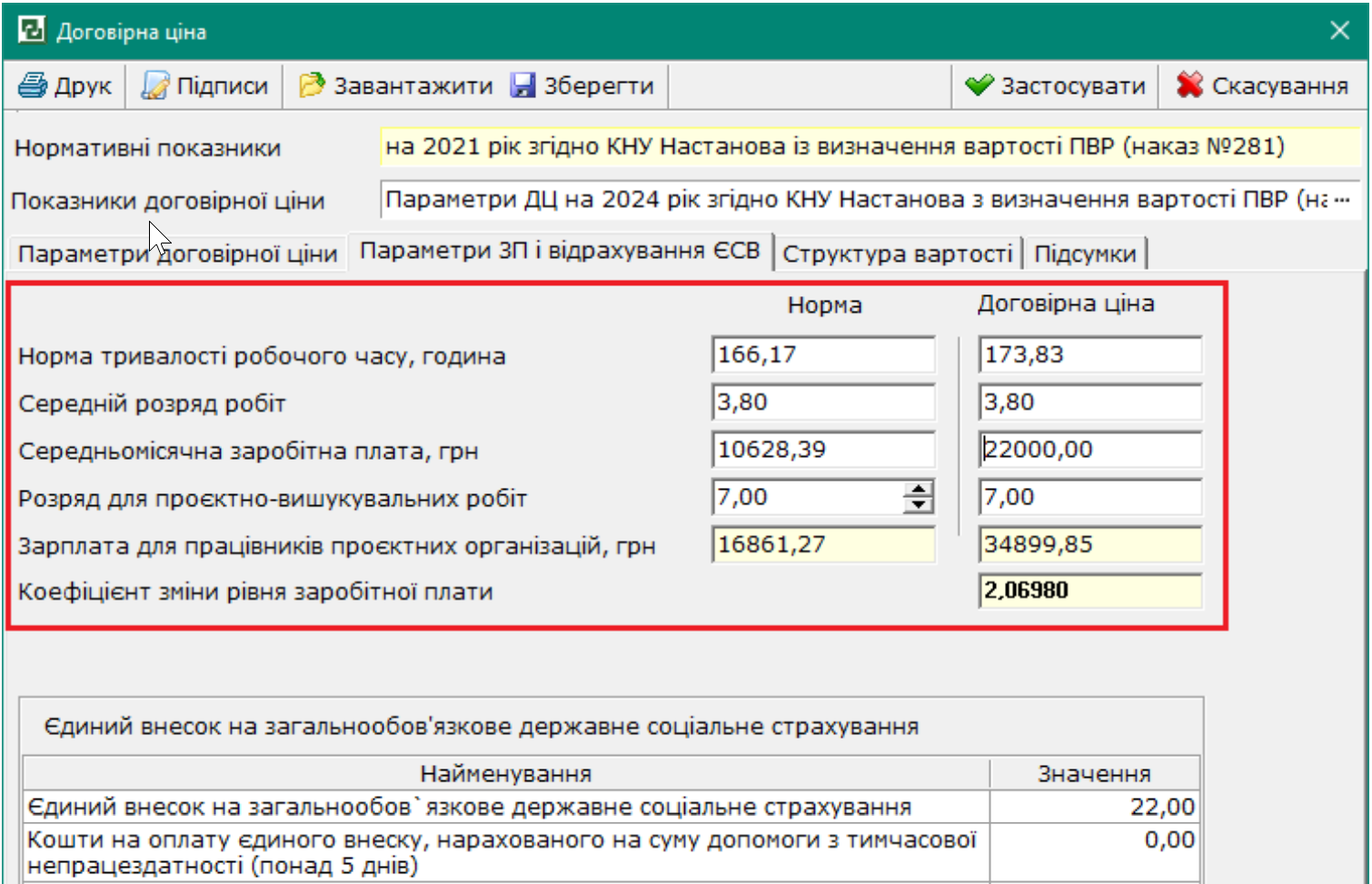The height and width of the screenshot is (884, 1372).
Task: Click the Договірна ціна title bar app icon
Action: (x=31, y=30)
